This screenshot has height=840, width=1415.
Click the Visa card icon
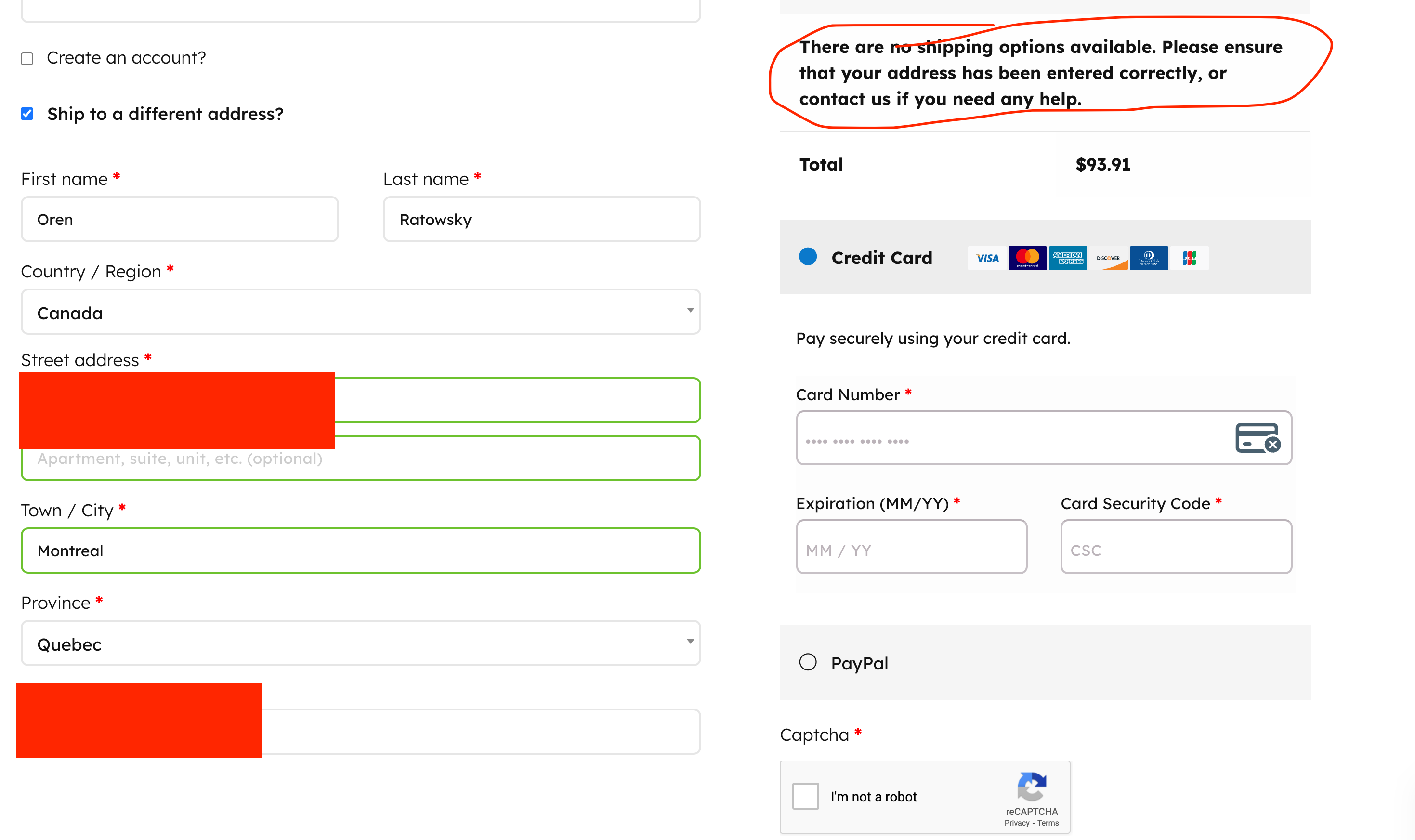987,258
